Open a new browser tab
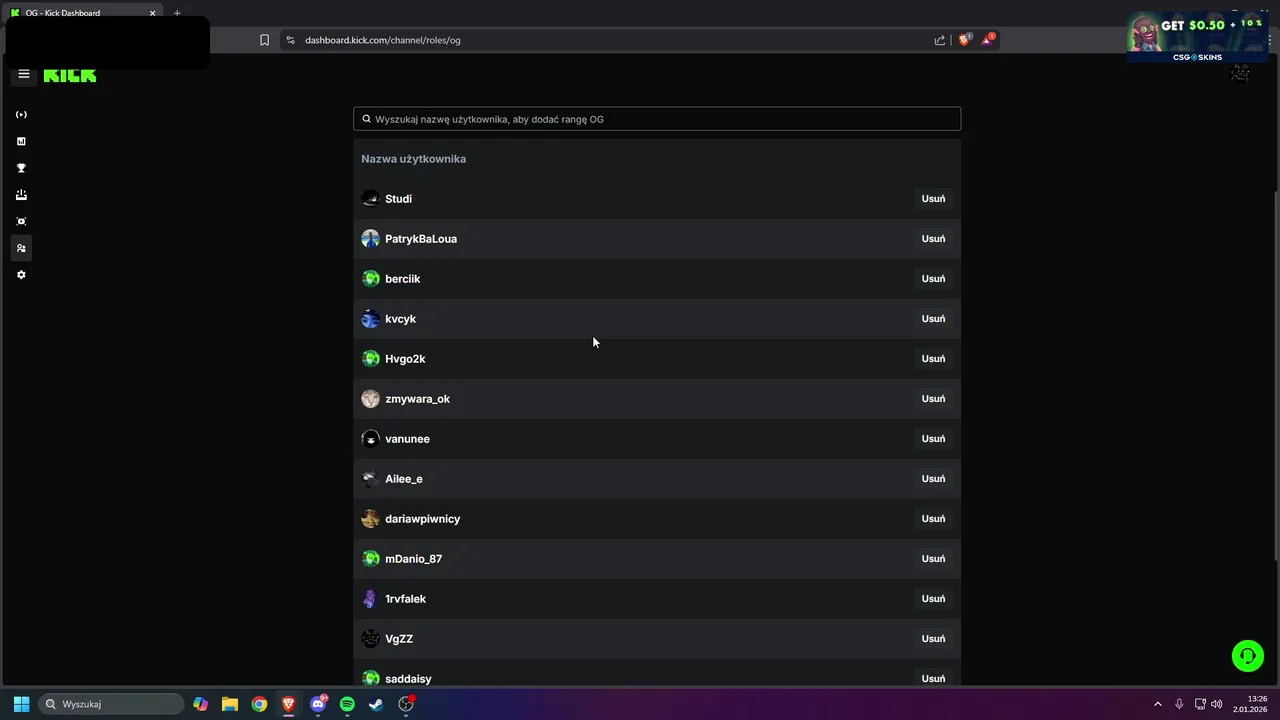Screen dimensions: 1280x720 pyautogui.click(x=177, y=13)
